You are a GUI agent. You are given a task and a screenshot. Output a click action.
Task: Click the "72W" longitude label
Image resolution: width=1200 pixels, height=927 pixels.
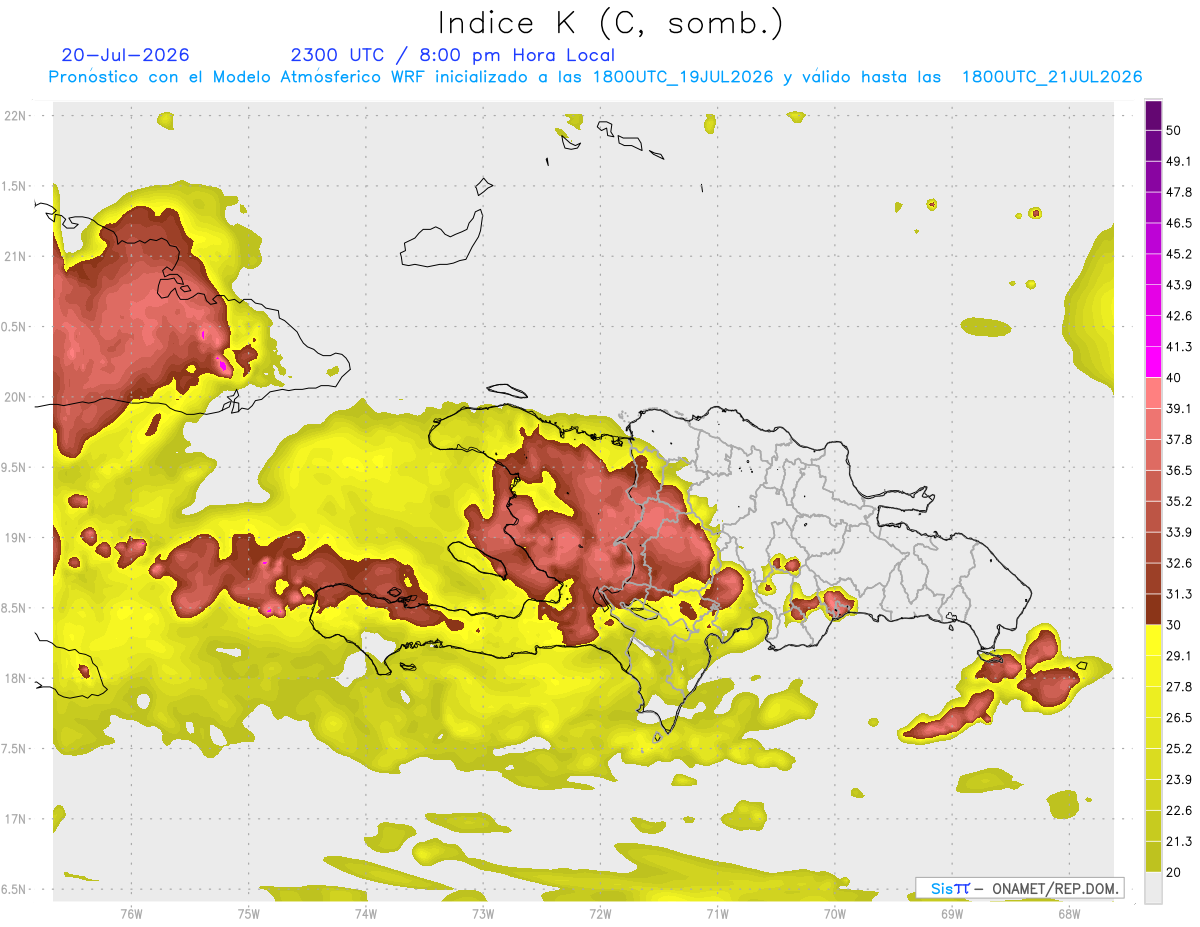point(600,914)
